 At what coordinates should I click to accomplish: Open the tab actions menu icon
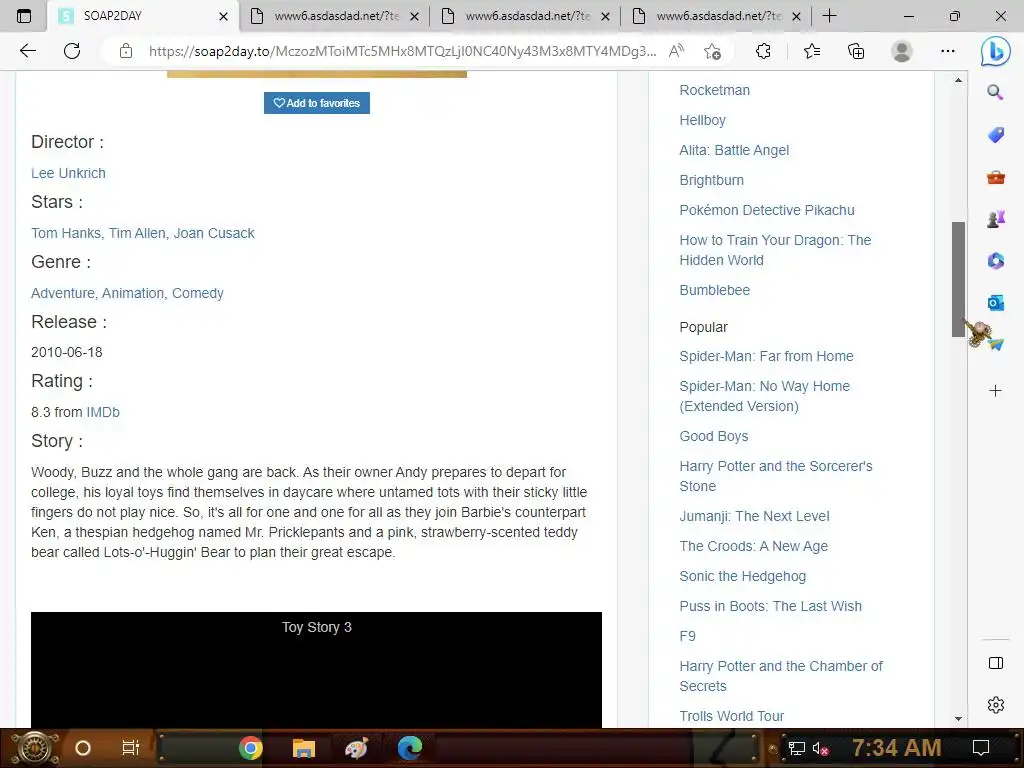coord(24,16)
